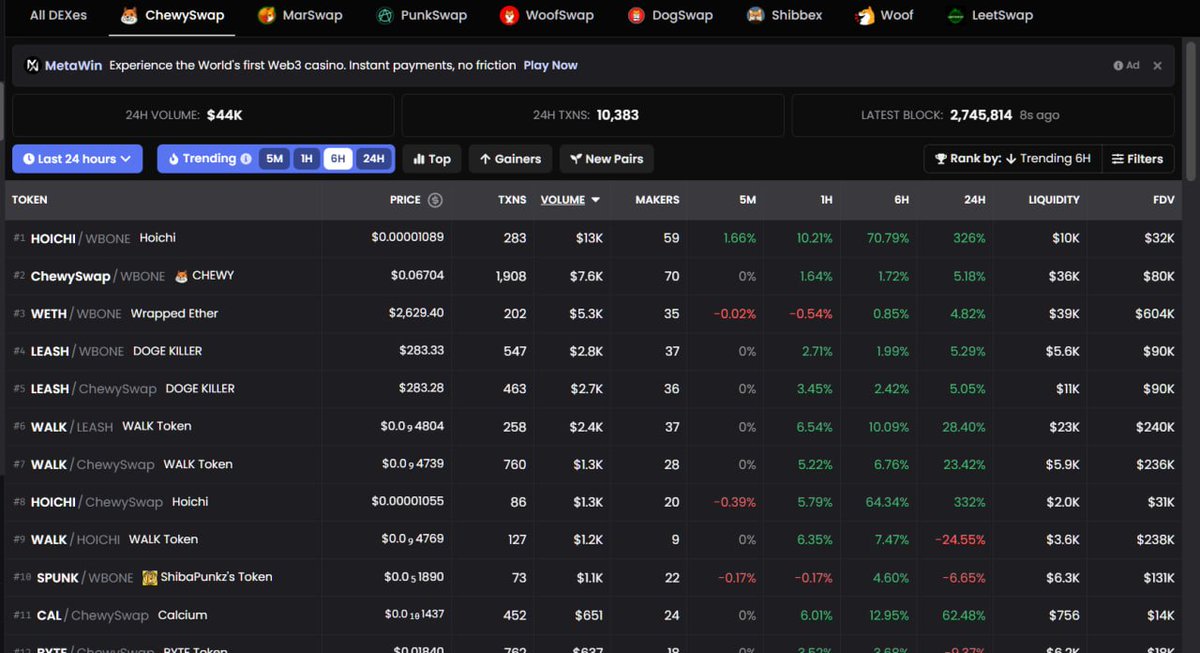Image resolution: width=1200 pixels, height=653 pixels.
Task: Click the MarSwap logo icon
Action: pyautogui.click(x=267, y=16)
